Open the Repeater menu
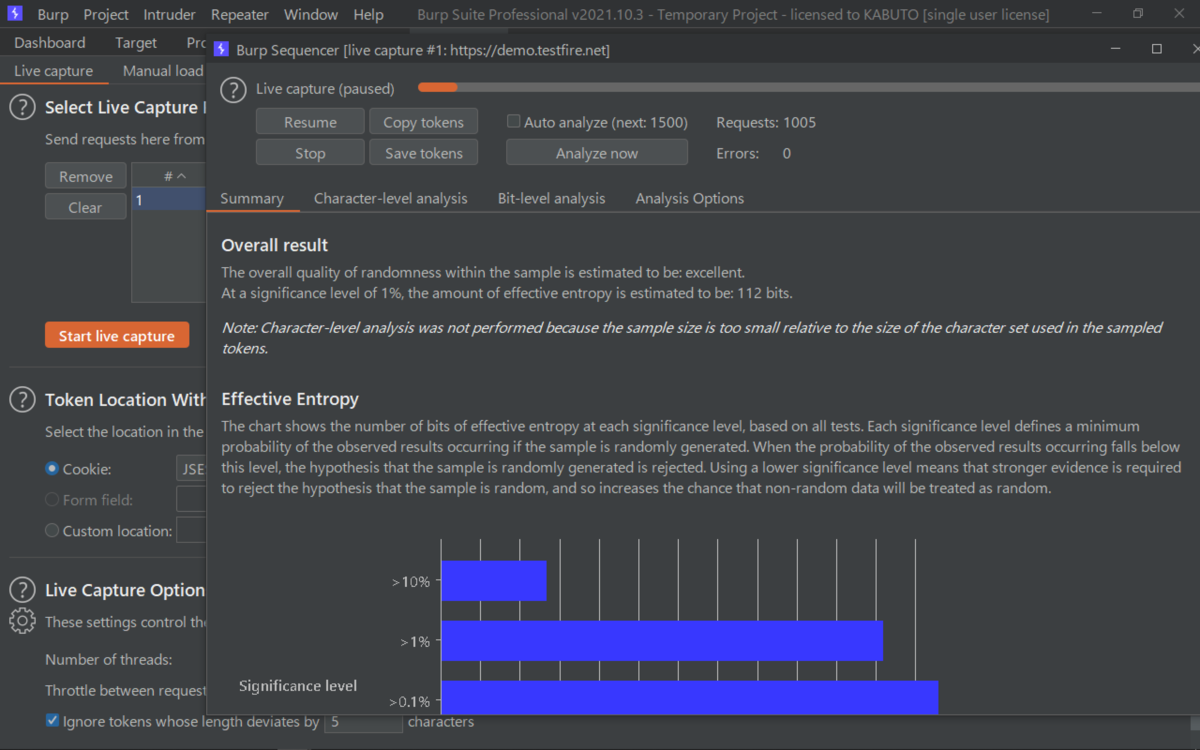Screen dimensions: 1200x750 [x=240, y=15]
